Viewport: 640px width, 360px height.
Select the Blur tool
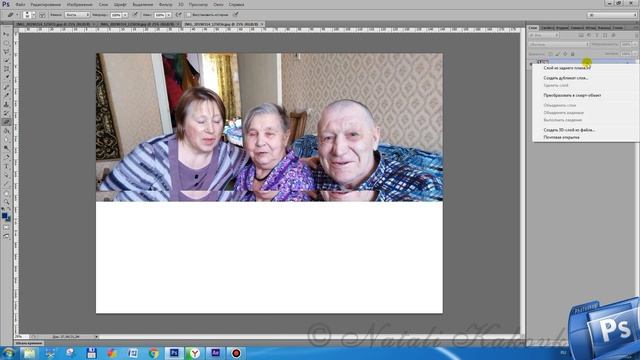click(x=6, y=140)
